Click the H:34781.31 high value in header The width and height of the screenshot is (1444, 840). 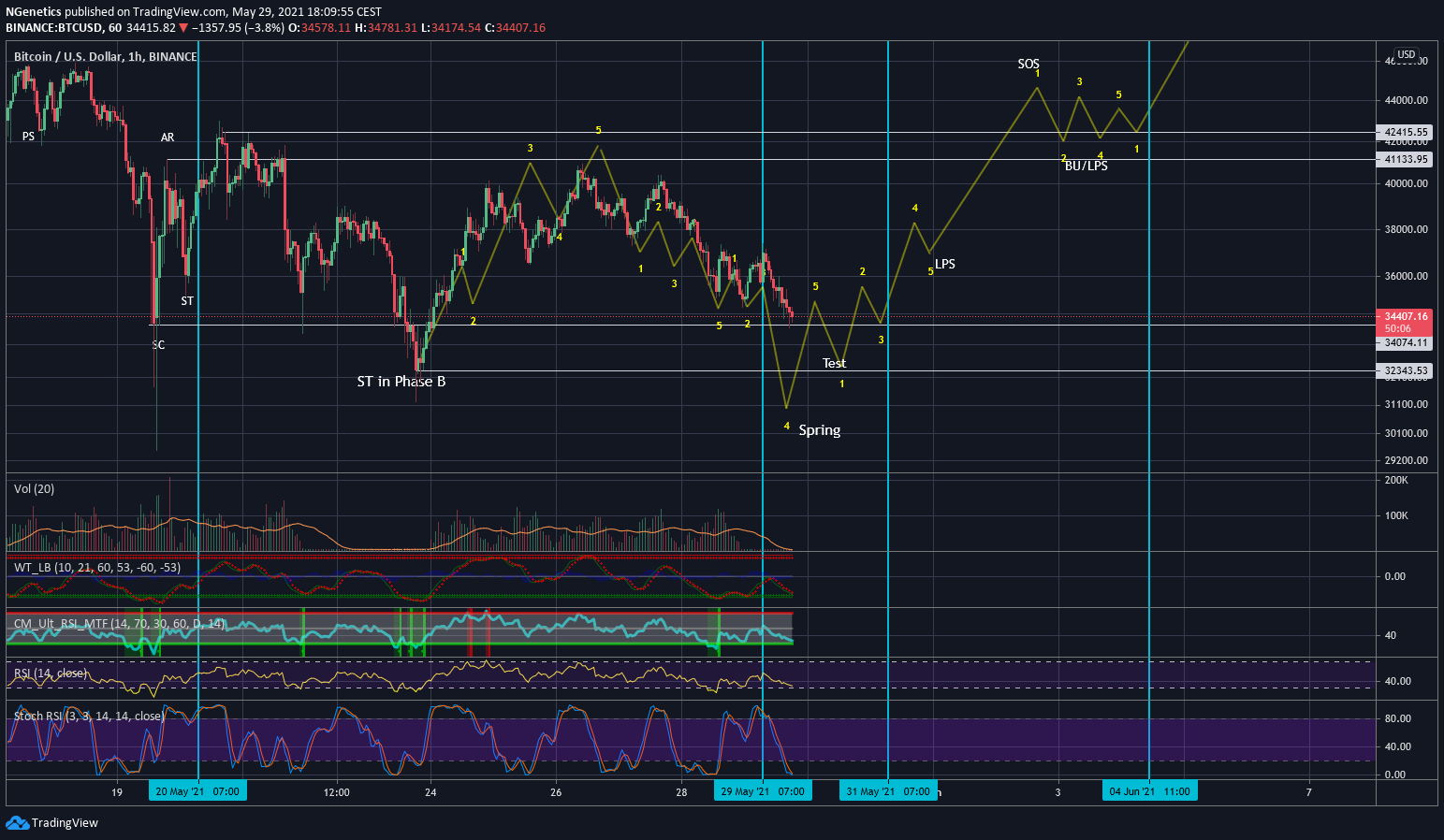click(x=385, y=28)
